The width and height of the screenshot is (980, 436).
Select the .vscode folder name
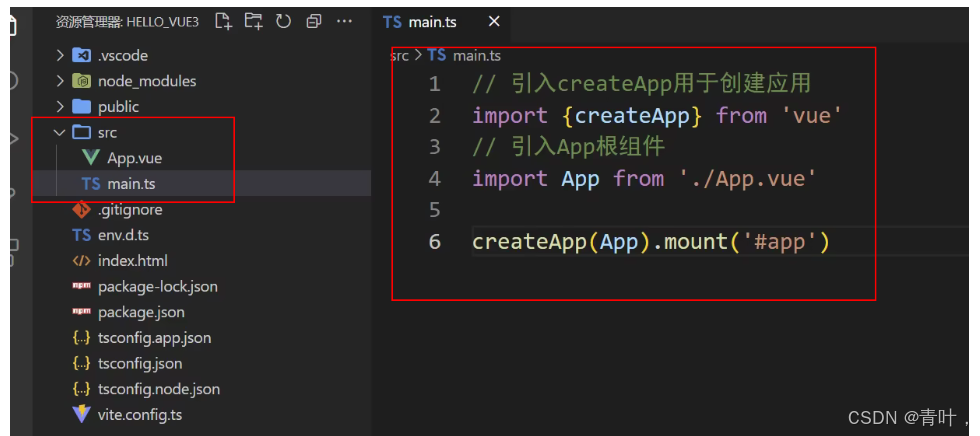(x=122, y=56)
